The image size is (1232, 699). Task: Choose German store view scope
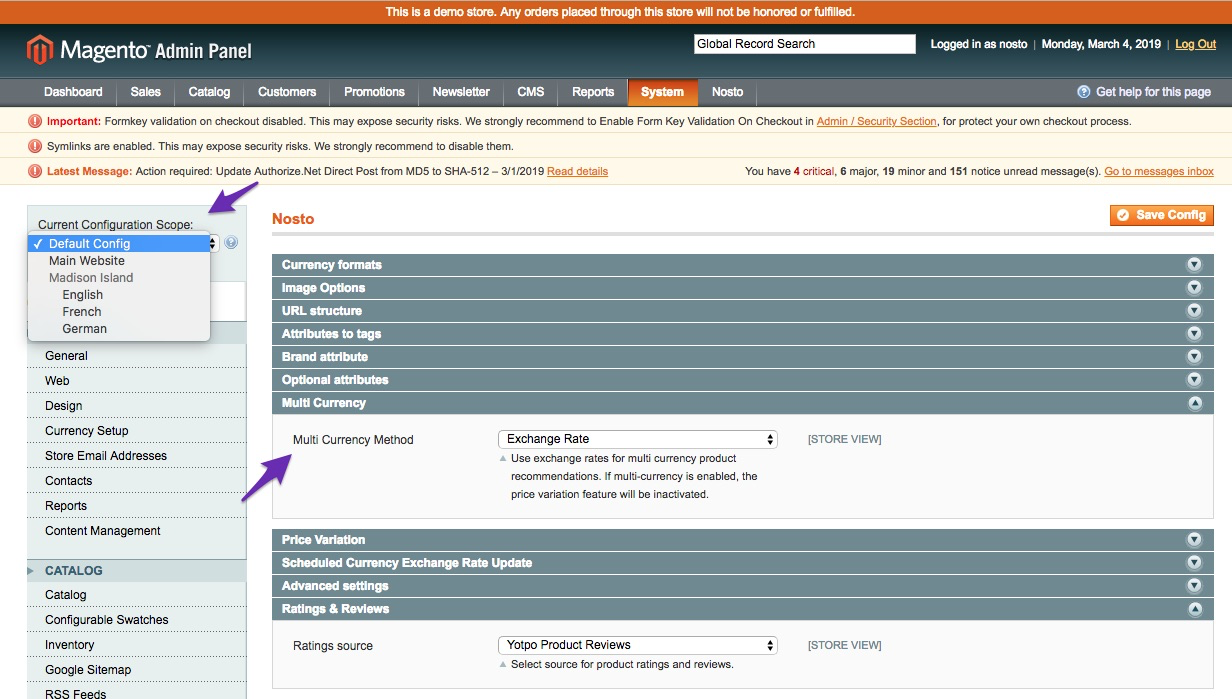(x=119, y=328)
